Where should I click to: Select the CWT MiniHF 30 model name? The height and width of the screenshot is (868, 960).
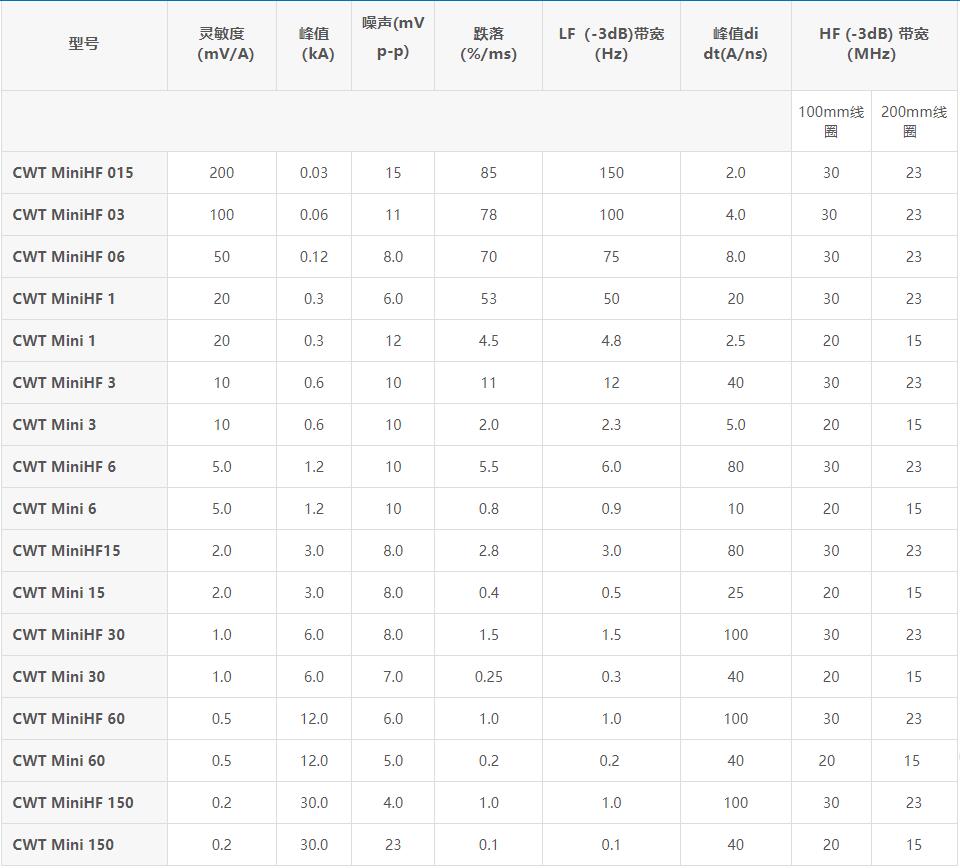click(69, 635)
